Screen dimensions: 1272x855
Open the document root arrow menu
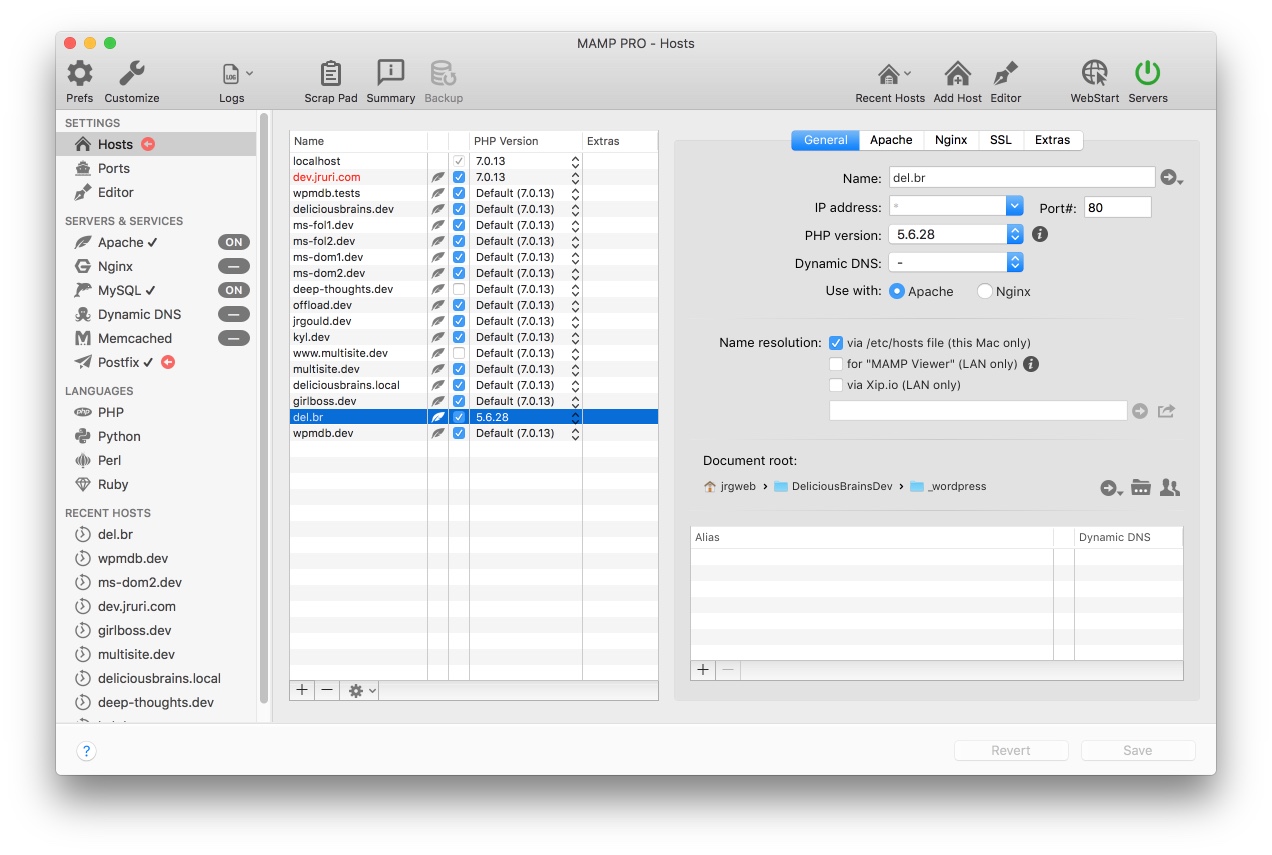tap(1111, 488)
